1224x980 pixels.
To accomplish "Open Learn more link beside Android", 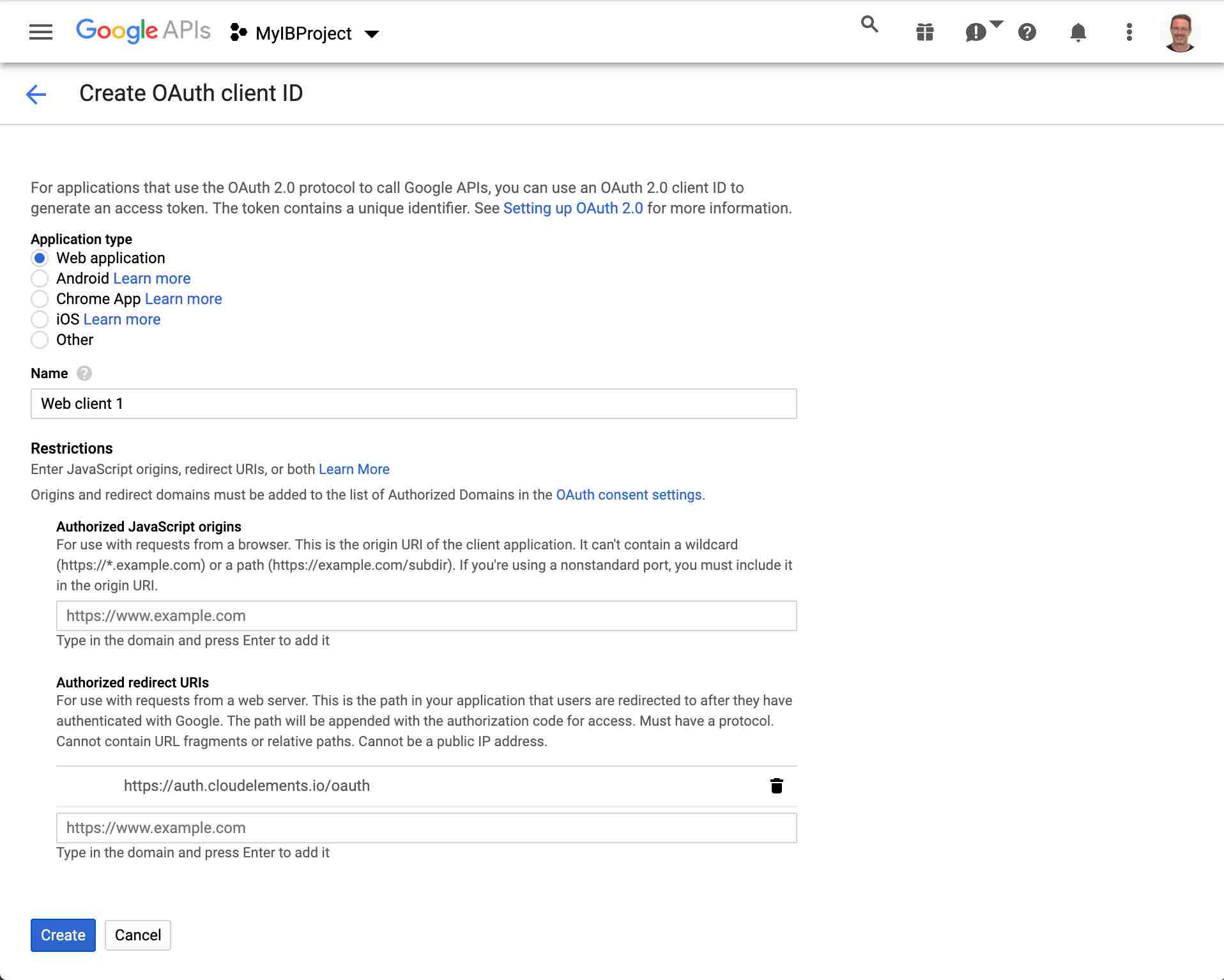I will (x=151, y=279).
